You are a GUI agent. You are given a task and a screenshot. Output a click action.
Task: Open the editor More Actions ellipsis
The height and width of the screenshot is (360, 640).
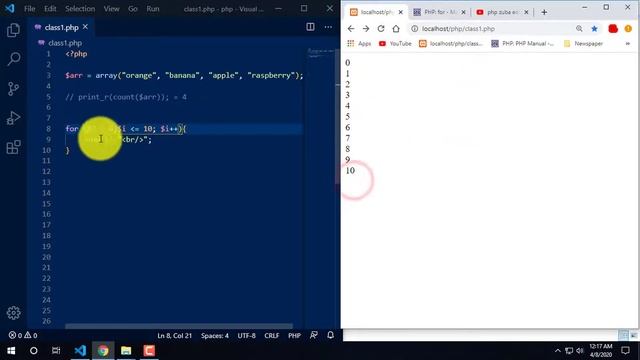click(328, 27)
